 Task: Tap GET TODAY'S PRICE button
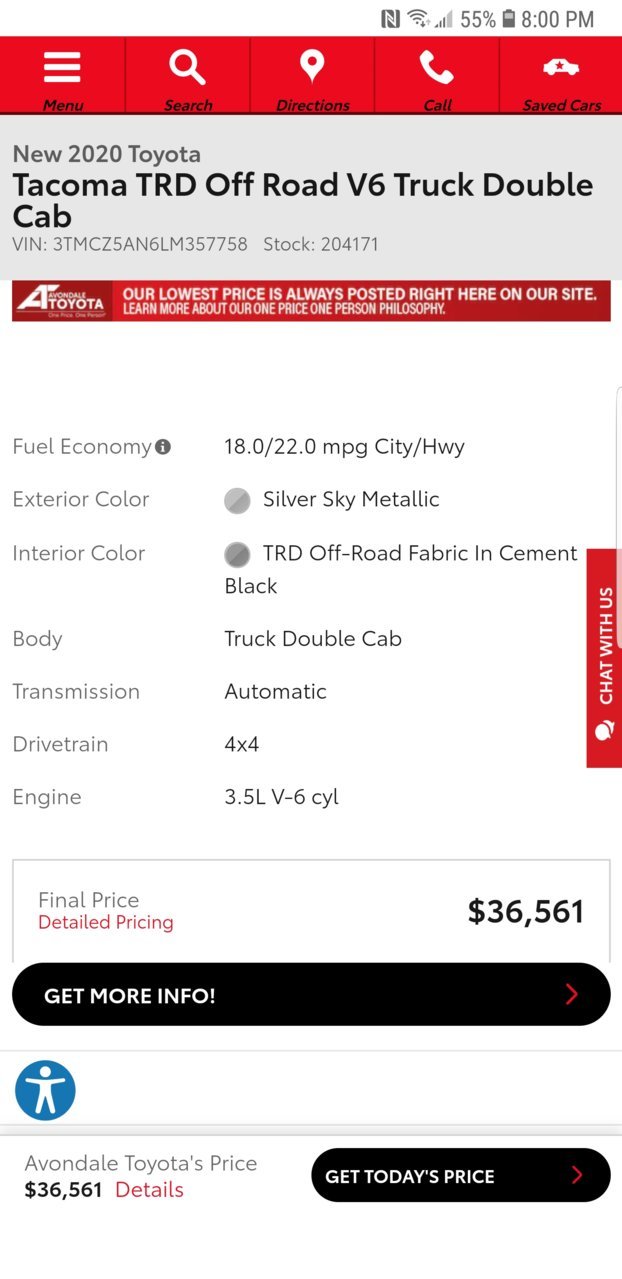(461, 1175)
